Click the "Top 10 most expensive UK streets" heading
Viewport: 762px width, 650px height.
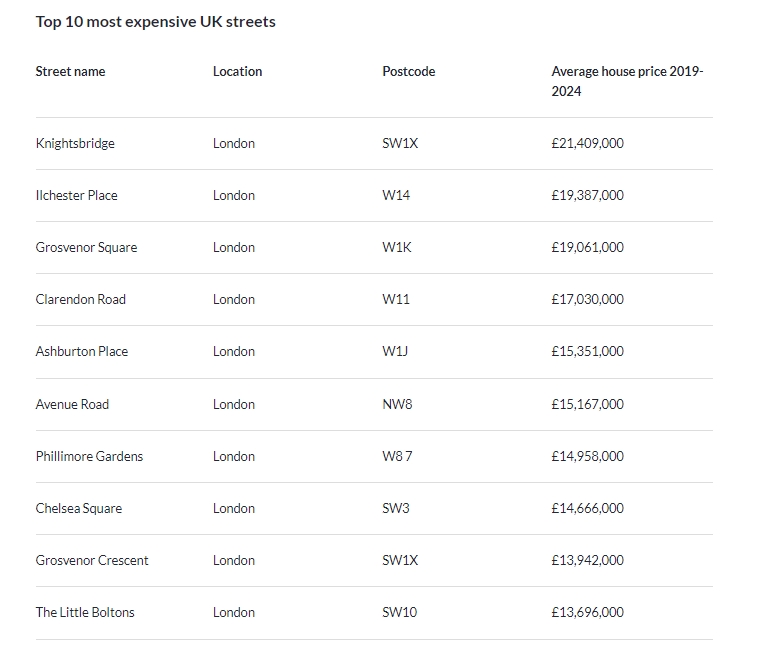point(155,22)
